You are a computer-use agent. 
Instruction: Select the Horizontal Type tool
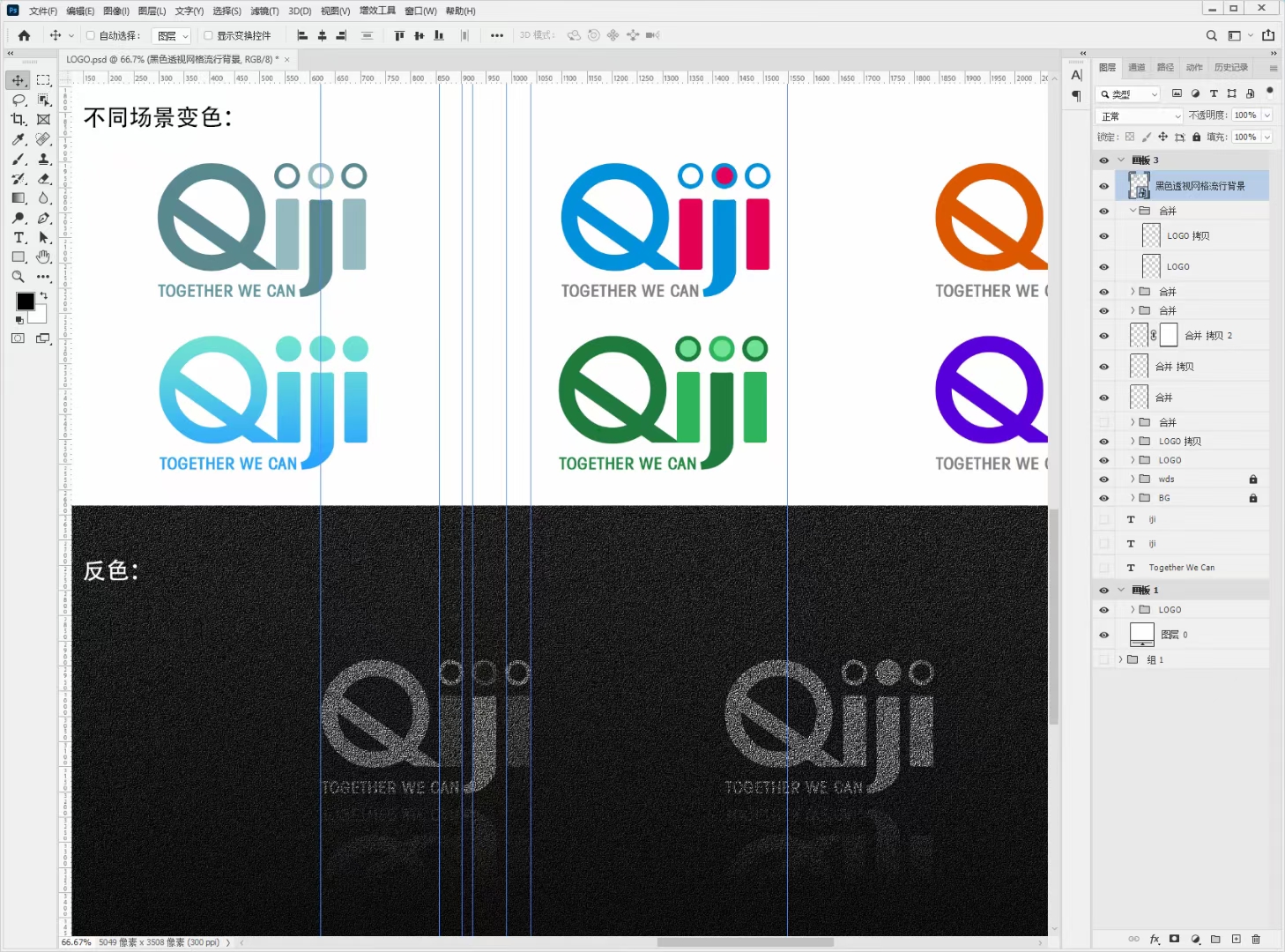tap(18, 238)
